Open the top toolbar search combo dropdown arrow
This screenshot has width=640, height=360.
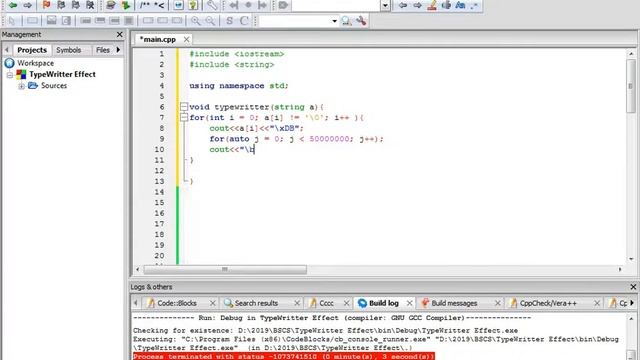coord(385,6)
